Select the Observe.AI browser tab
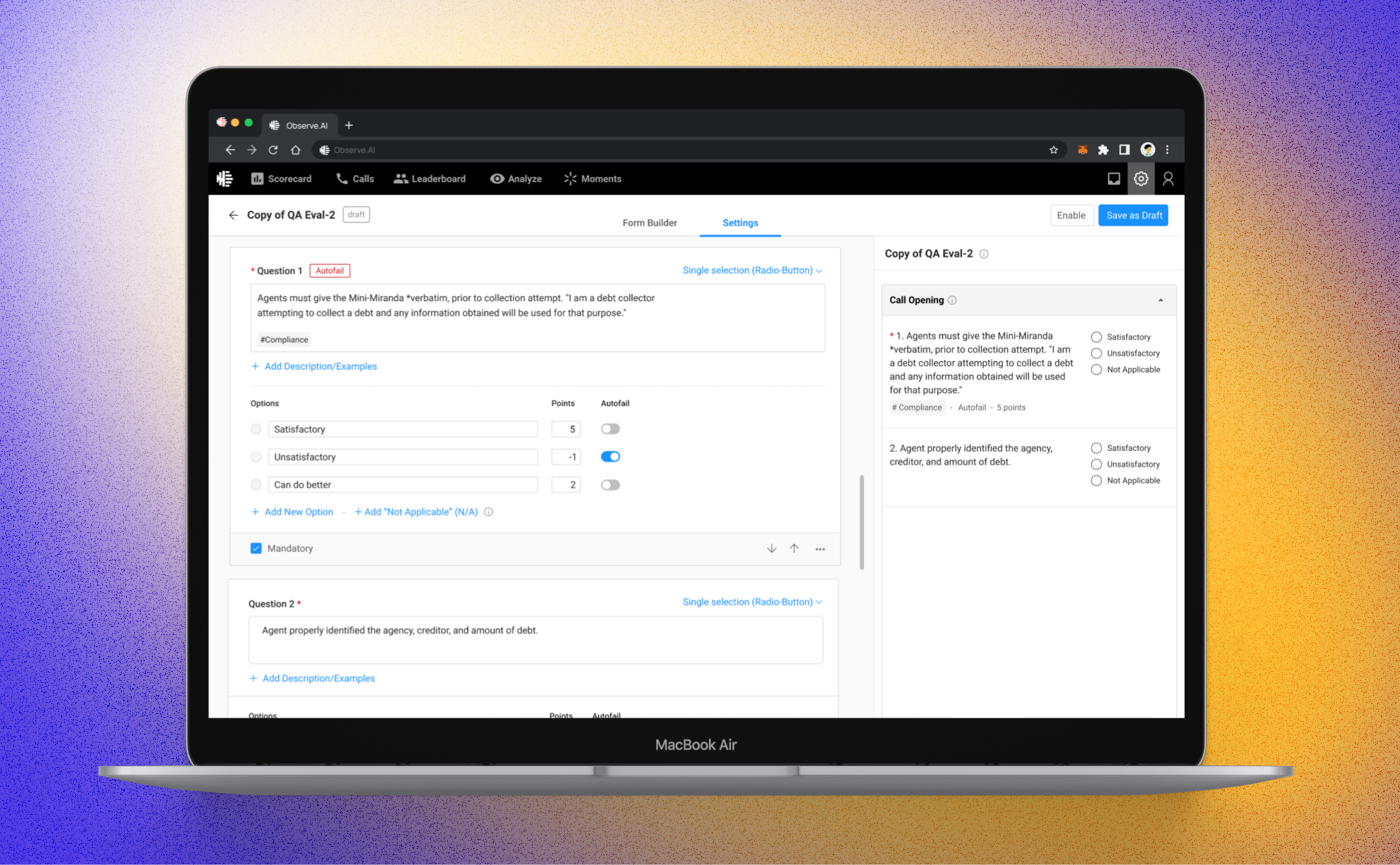 coord(300,125)
